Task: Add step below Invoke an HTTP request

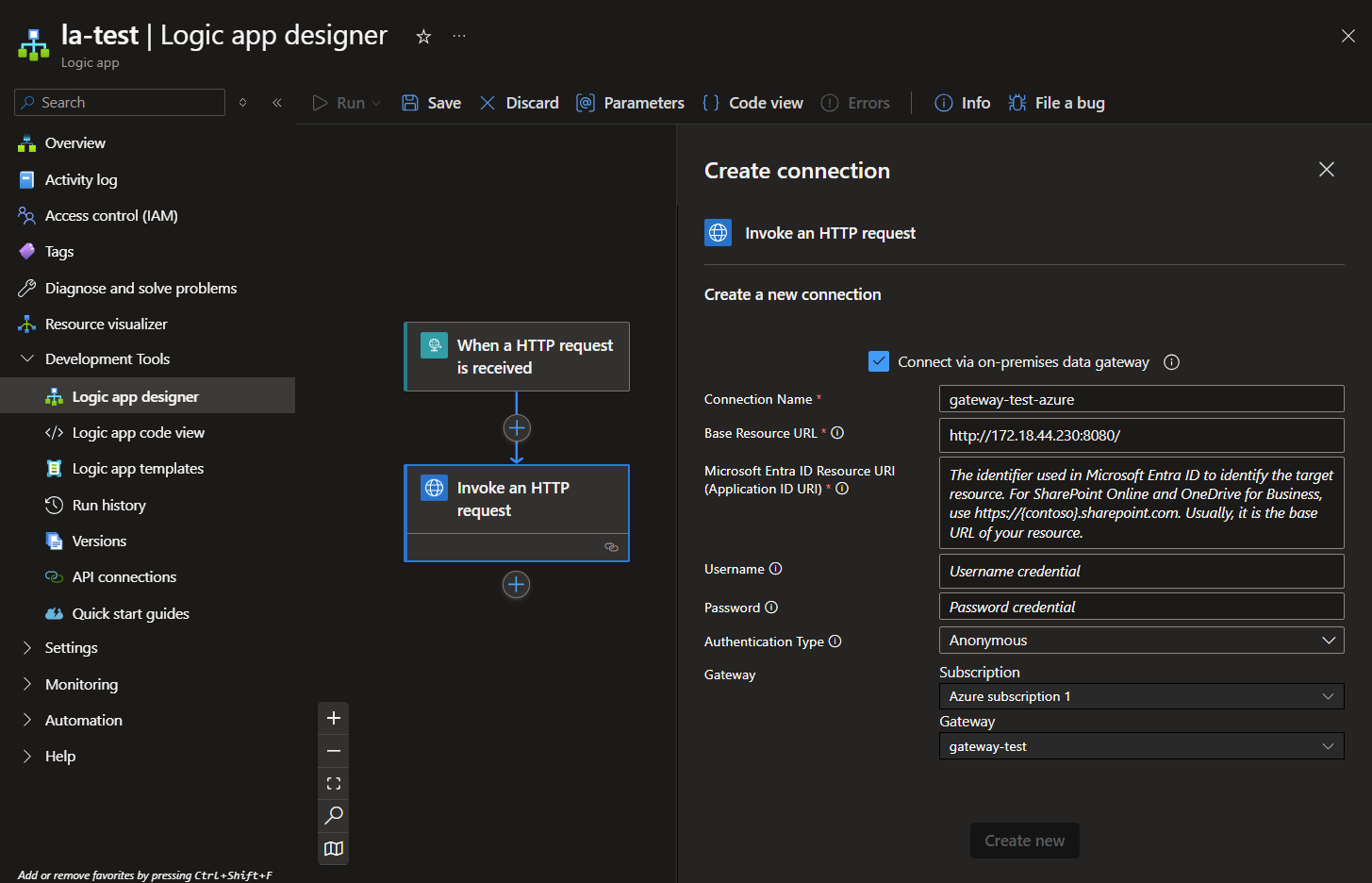Action: point(517,585)
